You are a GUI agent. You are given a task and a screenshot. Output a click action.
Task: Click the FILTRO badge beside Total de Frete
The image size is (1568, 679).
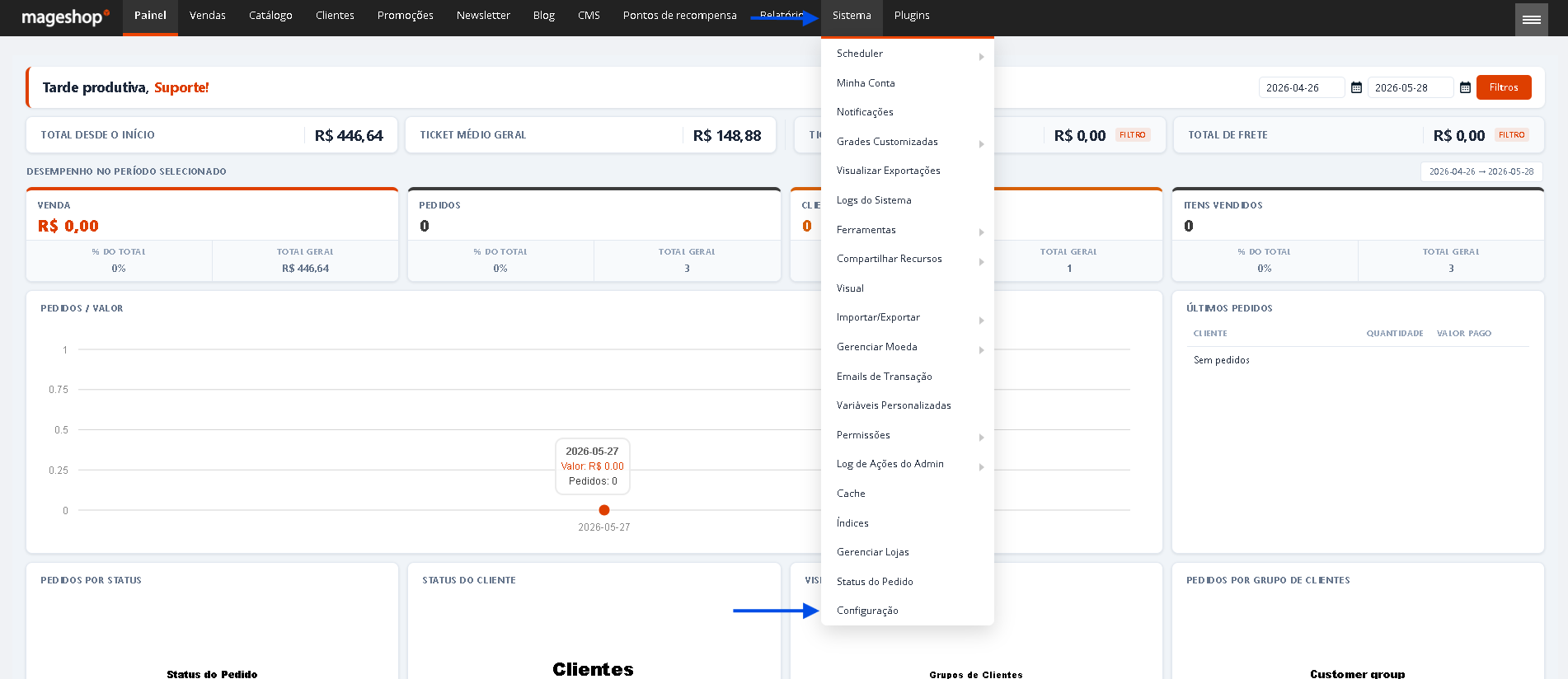[1511, 135]
